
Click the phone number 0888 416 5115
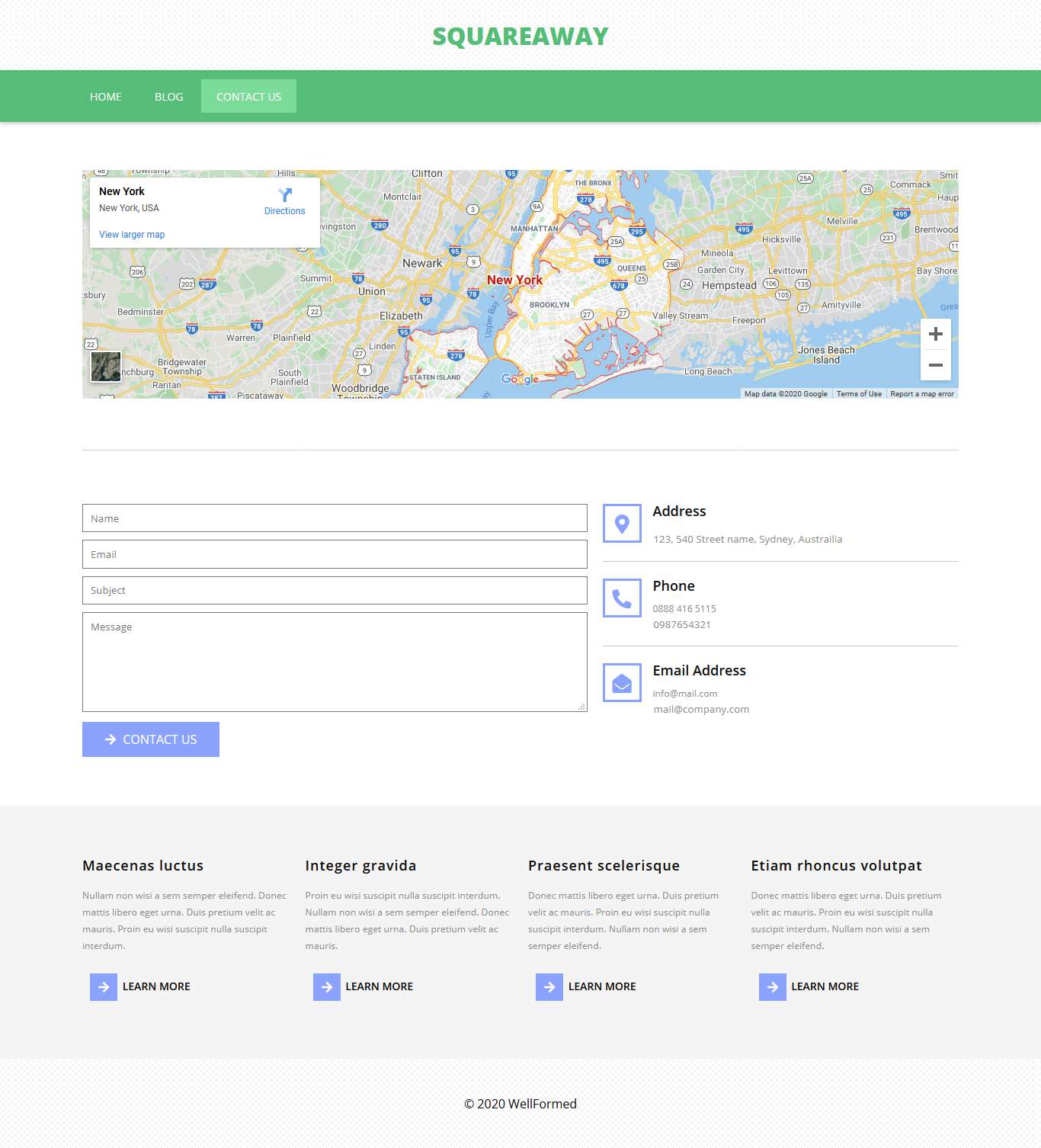click(684, 609)
